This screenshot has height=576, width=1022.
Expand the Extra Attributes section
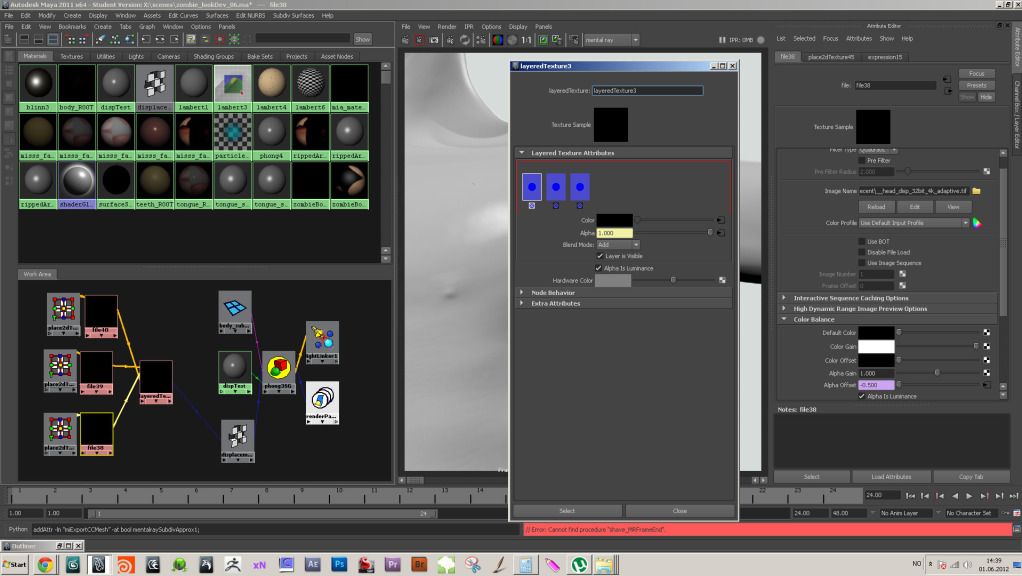pyautogui.click(x=521, y=303)
